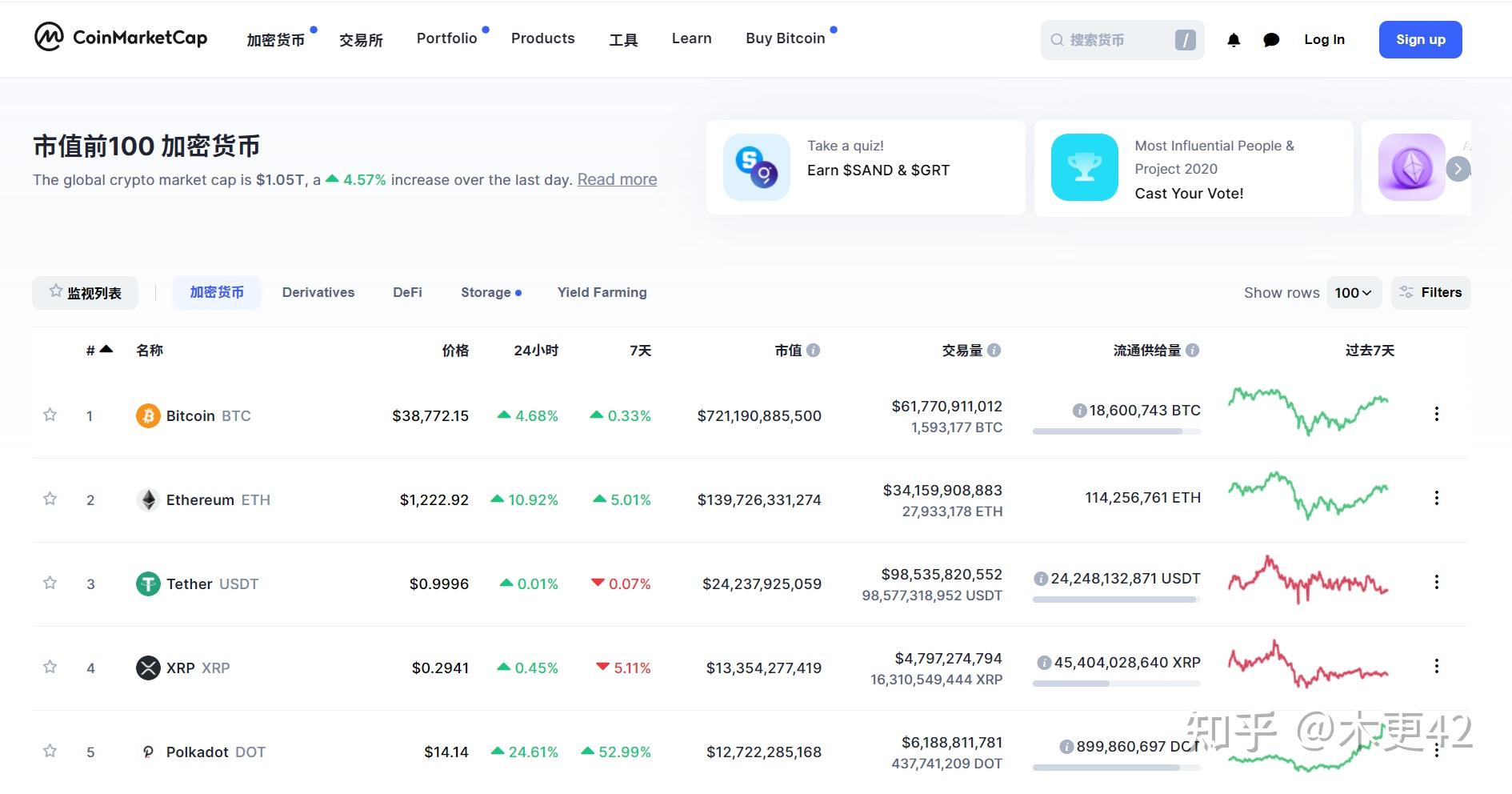
Task: Focus the 搜索货币 search field
Action: (x=1122, y=40)
